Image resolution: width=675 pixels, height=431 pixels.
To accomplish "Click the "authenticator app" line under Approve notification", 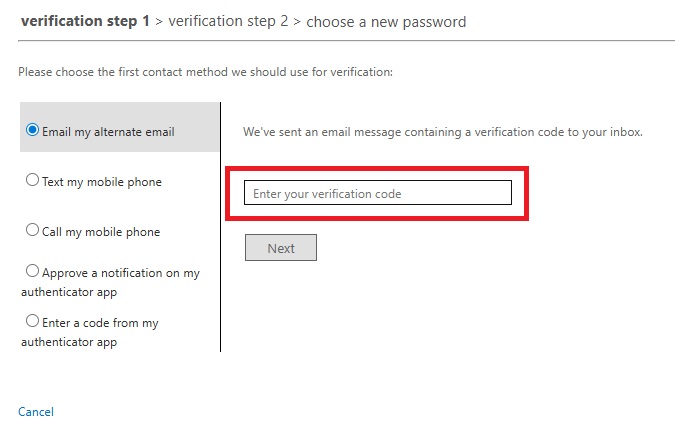I will [x=69, y=292].
